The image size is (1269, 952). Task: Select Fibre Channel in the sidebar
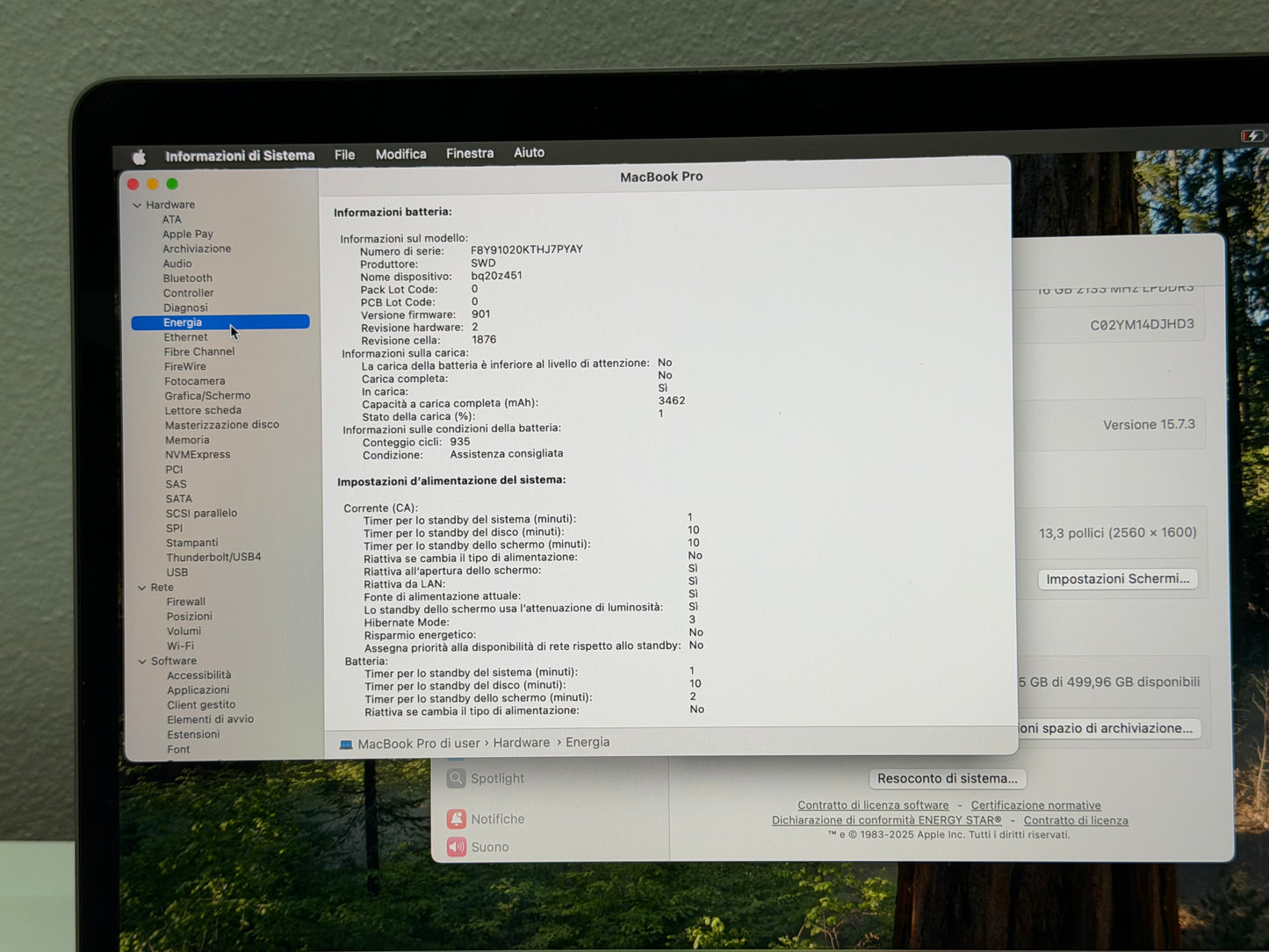click(199, 351)
